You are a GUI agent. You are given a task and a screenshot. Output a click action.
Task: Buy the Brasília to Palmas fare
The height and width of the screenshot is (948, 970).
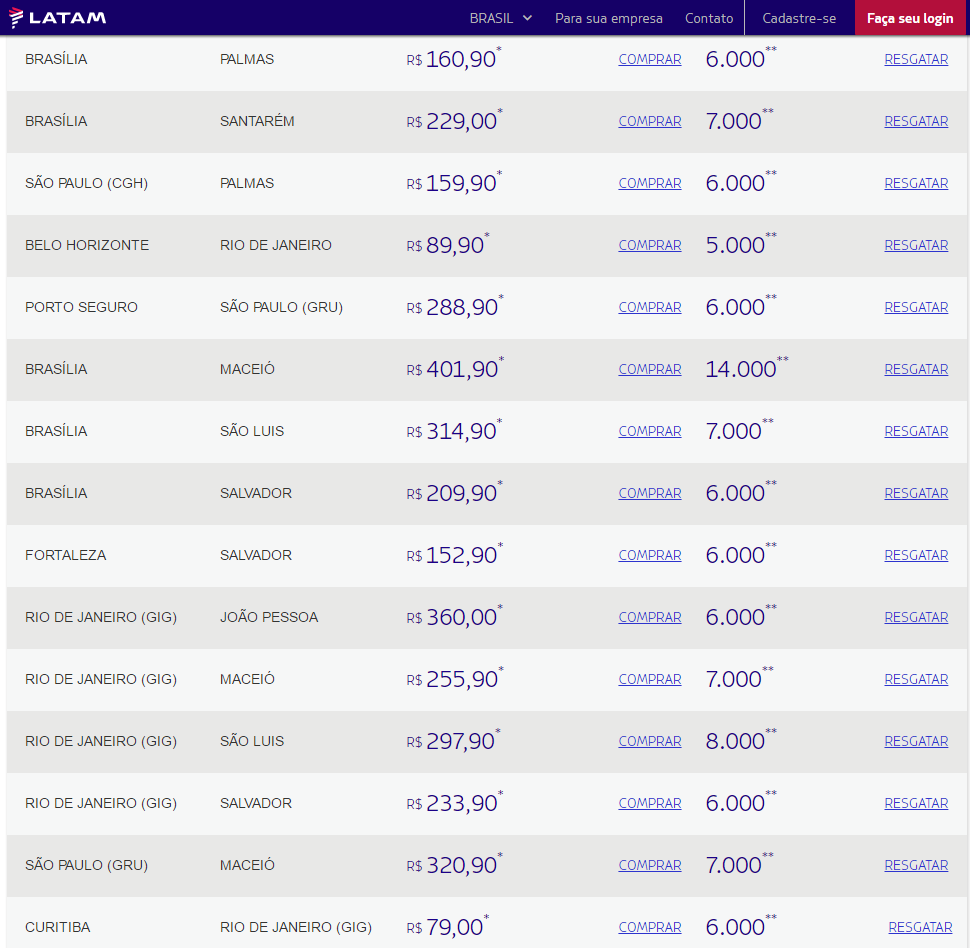pos(650,59)
